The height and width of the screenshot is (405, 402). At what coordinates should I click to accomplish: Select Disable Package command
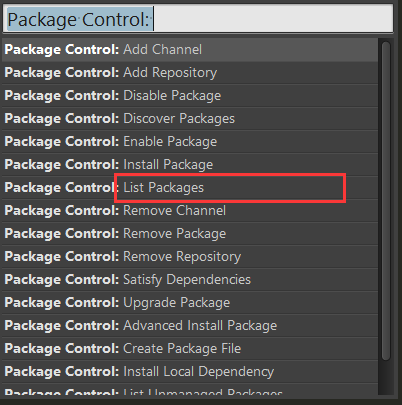point(190,96)
